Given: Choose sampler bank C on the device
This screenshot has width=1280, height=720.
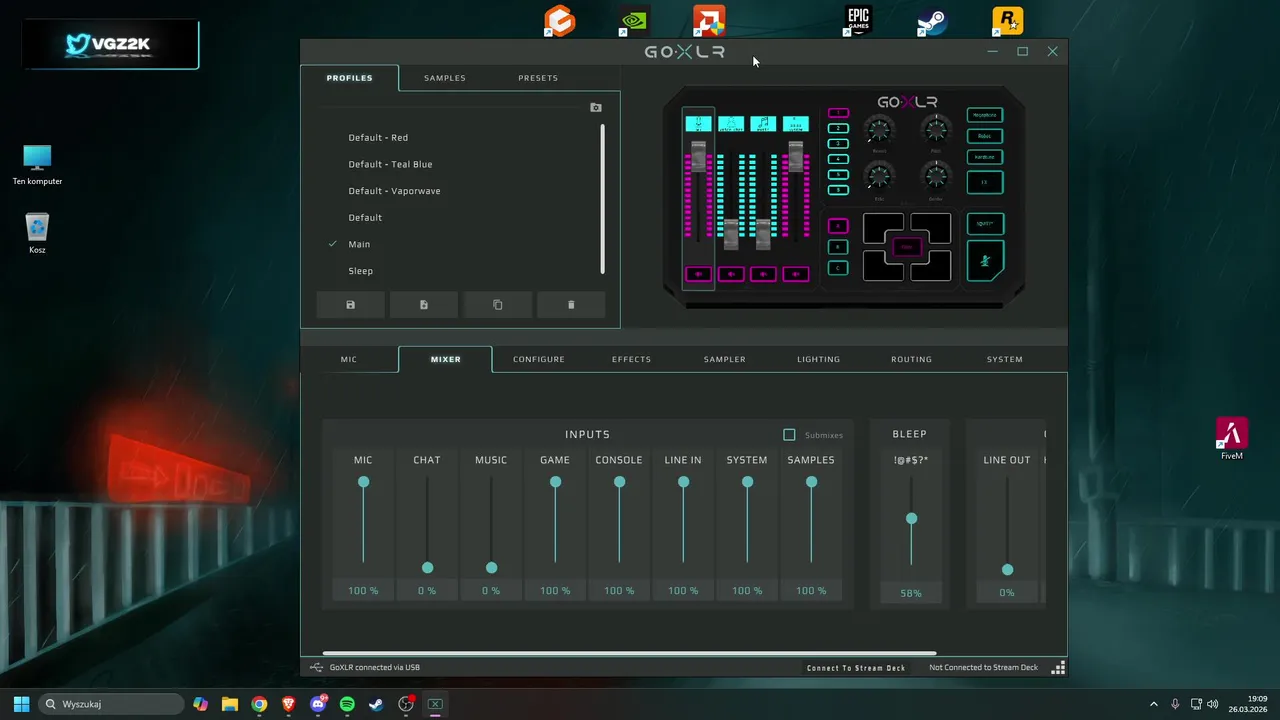Looking at the screenshot, I should click(839, 268).
